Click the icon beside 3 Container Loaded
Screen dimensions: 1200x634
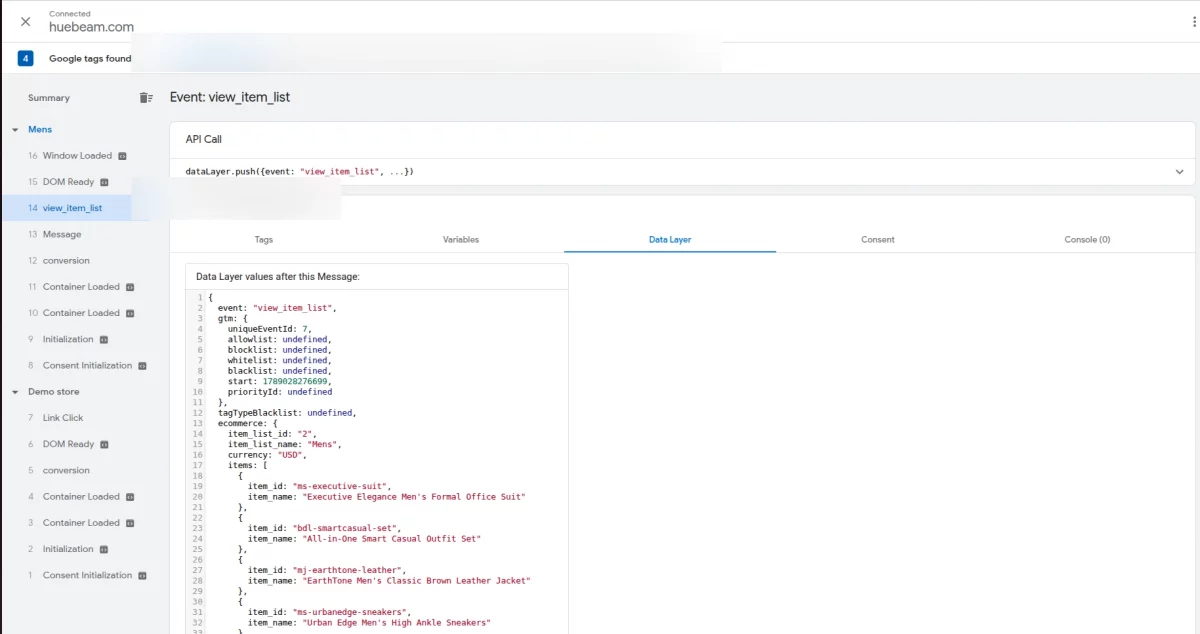click(130, 523)
